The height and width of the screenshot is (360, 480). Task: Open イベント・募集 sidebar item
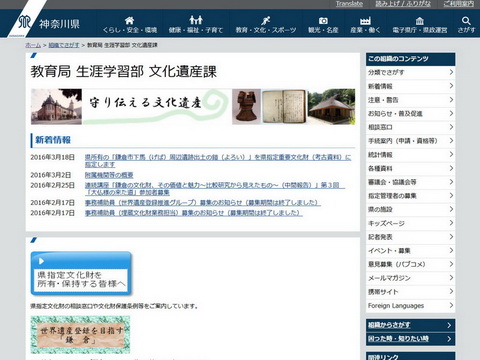point(410,250)
